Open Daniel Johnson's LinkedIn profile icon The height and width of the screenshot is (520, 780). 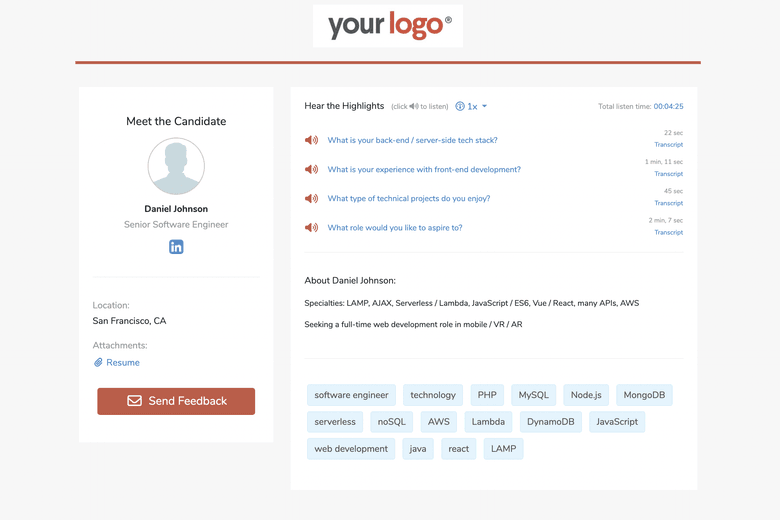pos(176,247)
